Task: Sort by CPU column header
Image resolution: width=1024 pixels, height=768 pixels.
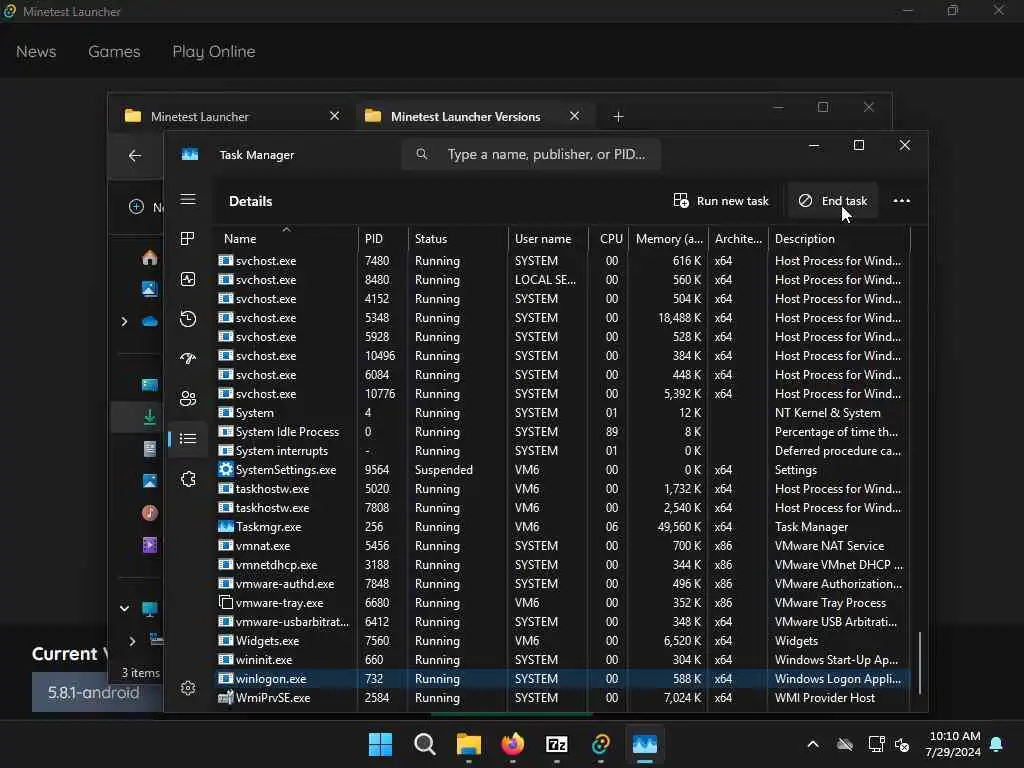Action: coord(609,238)
